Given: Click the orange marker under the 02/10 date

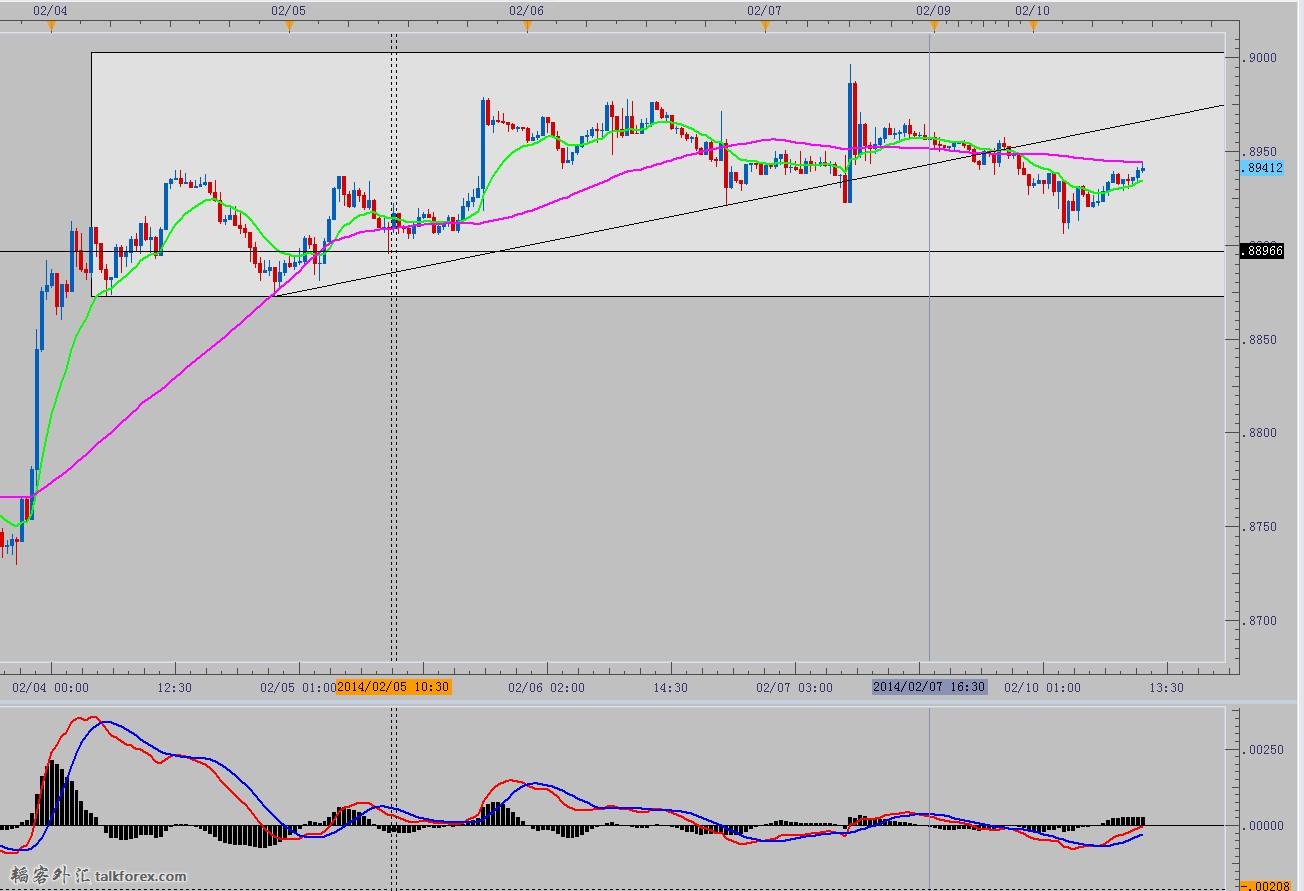Looking at the screenshot, I should (x=1033, y=27).
